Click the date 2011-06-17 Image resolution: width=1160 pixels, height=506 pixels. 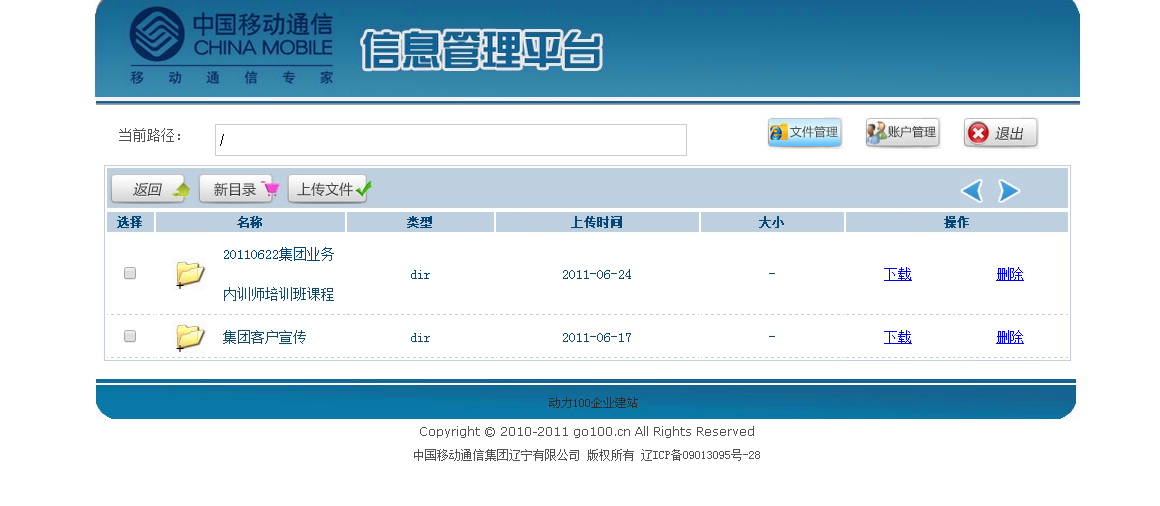click(x=597, y=337)
